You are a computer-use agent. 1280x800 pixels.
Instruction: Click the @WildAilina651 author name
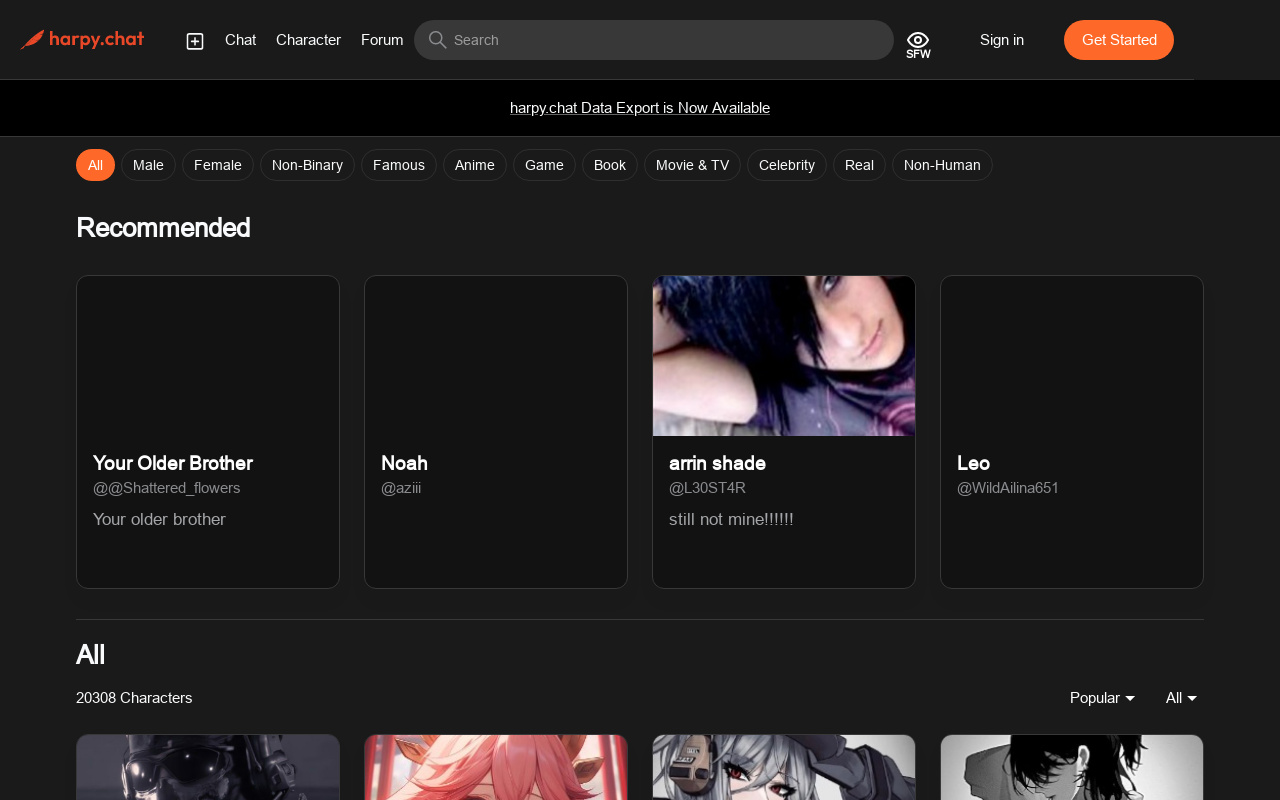[1008, 488]
